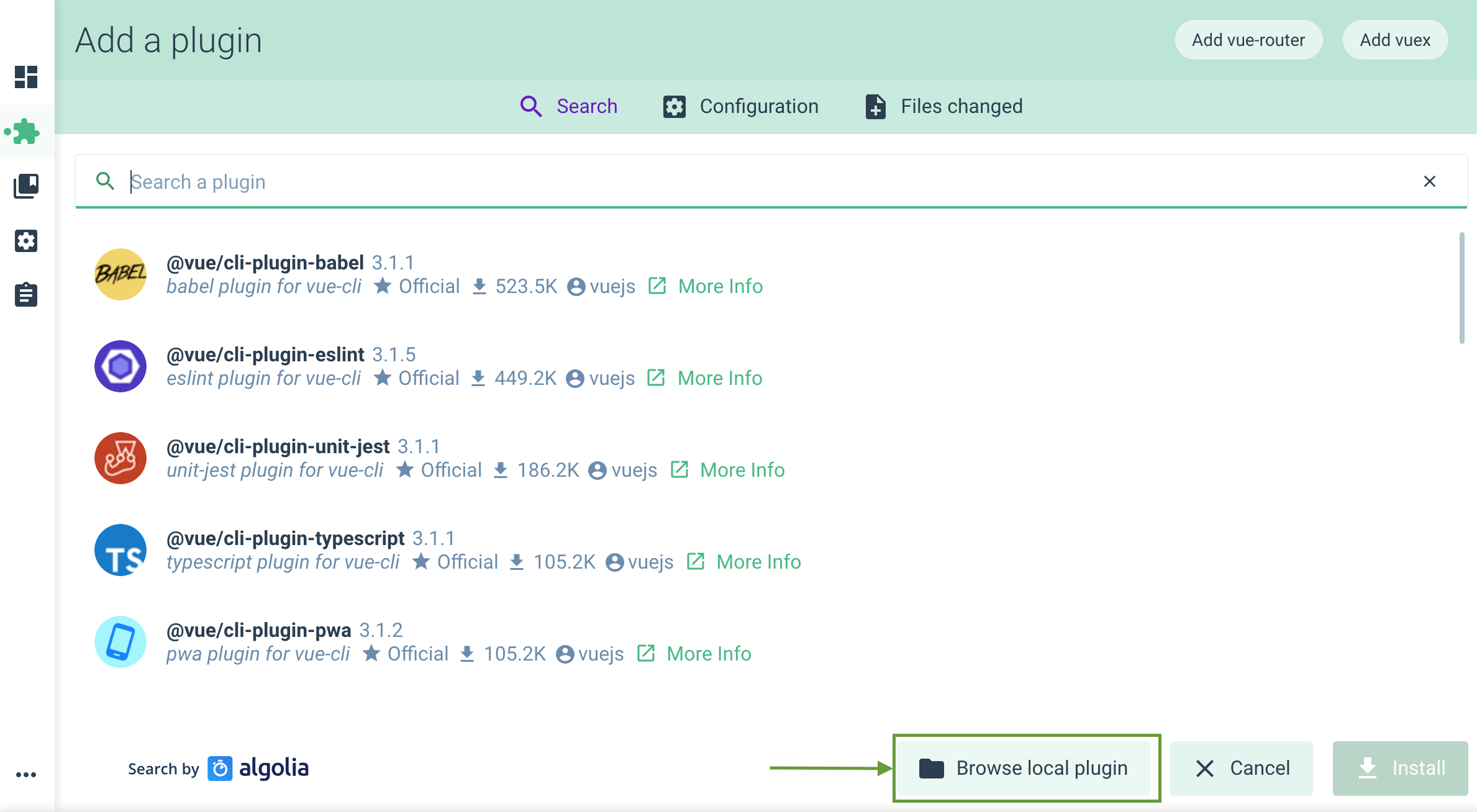This screenshot has width=1477, height=812.
Task: Click Browse local plugin button
Action: (1023, 768)
